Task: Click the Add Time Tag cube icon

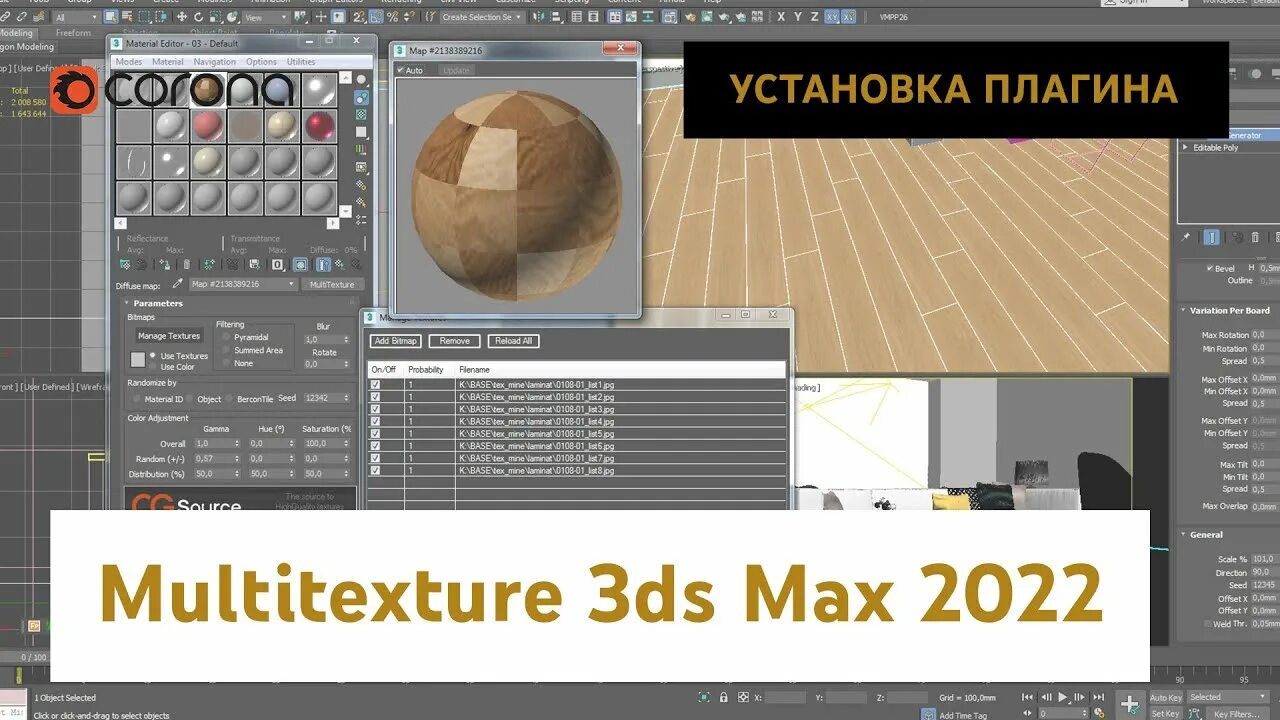Action: point(930,714)
